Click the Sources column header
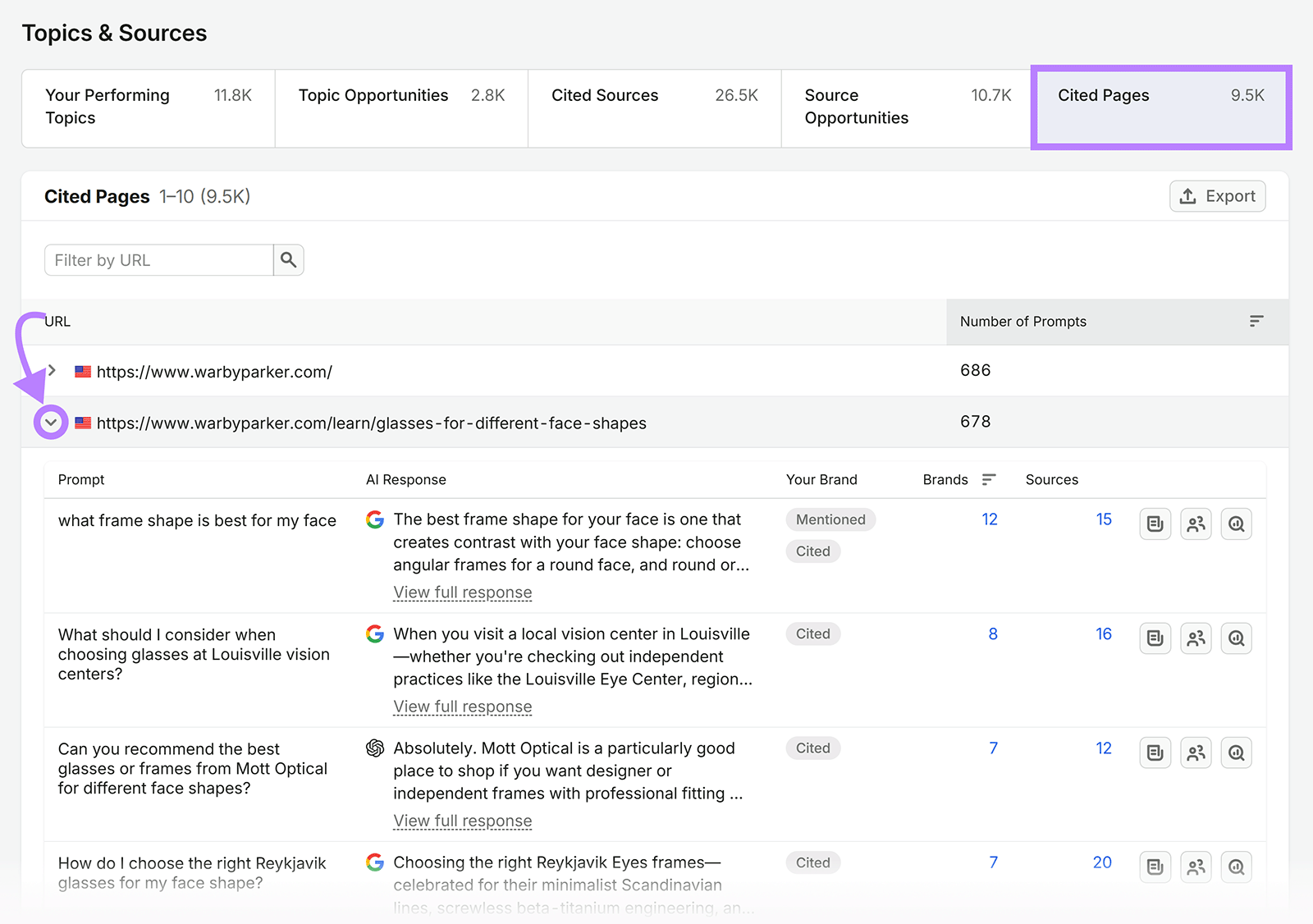This screenshot has width=1313, height=924. pyautogui.click(x=1051, y=479)
